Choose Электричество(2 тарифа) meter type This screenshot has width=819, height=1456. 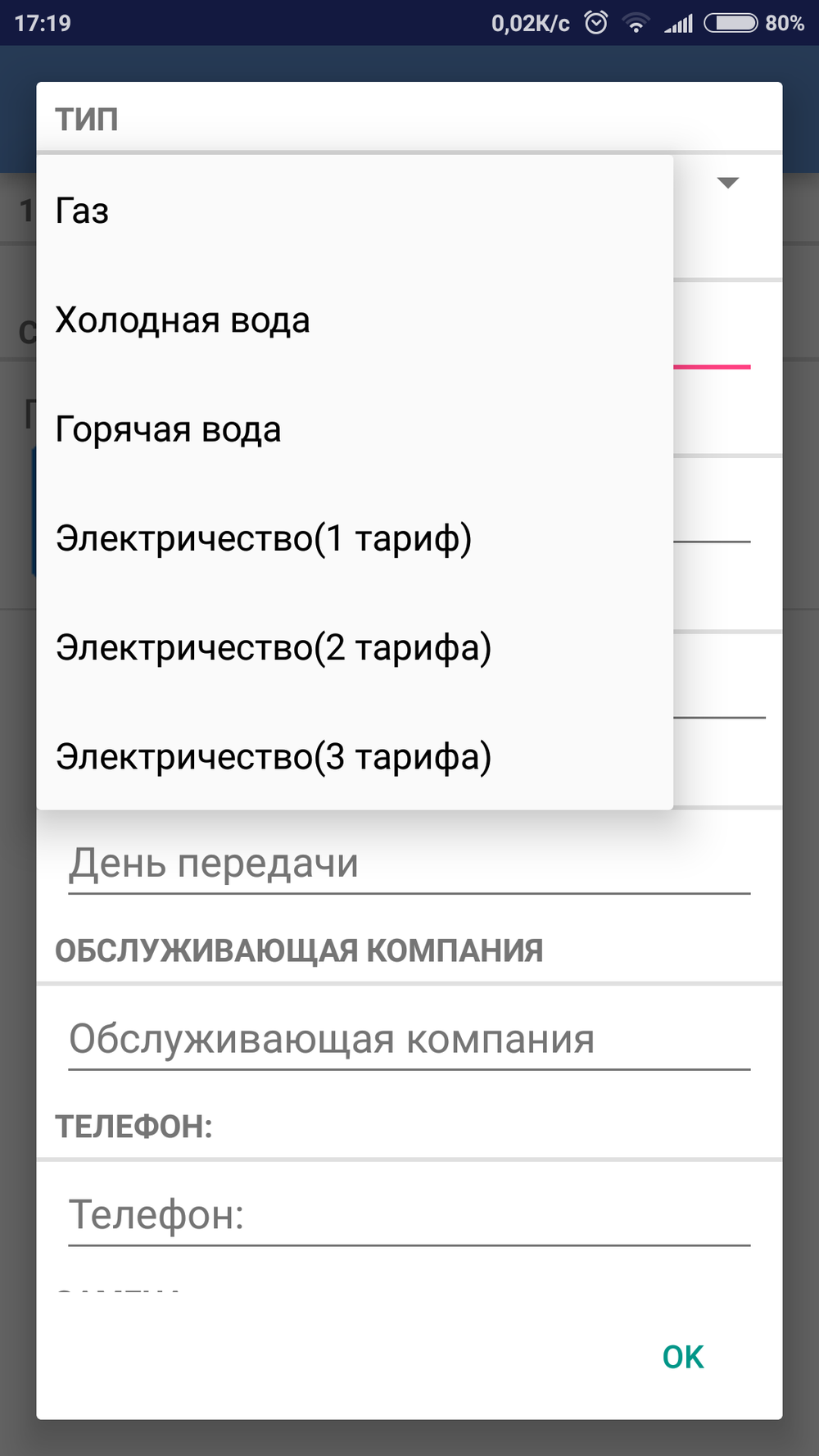pyautogui.click(x=274, y=647)
